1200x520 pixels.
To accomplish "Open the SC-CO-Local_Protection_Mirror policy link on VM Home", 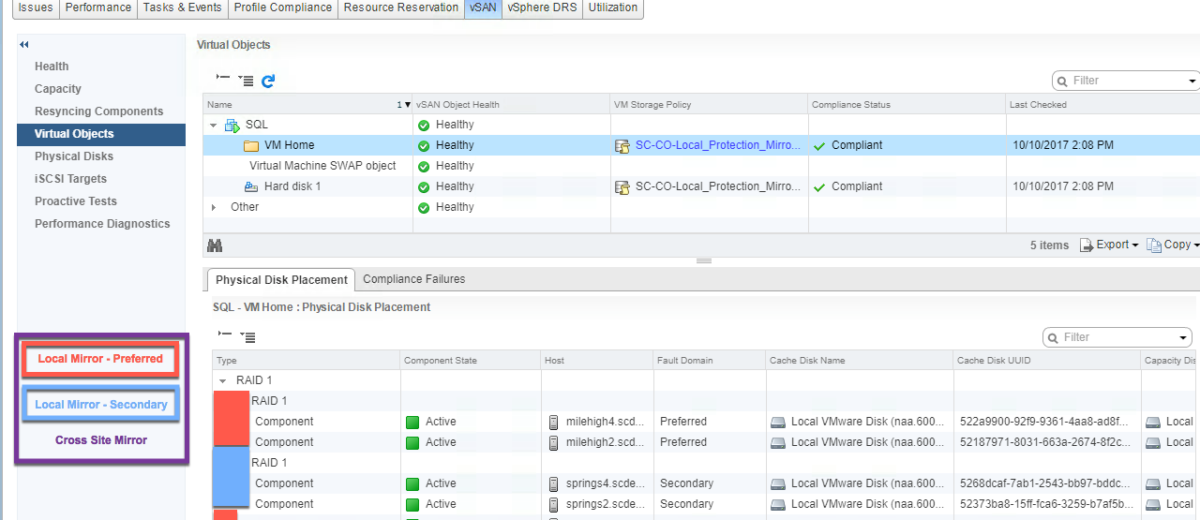I will (718, 146).
